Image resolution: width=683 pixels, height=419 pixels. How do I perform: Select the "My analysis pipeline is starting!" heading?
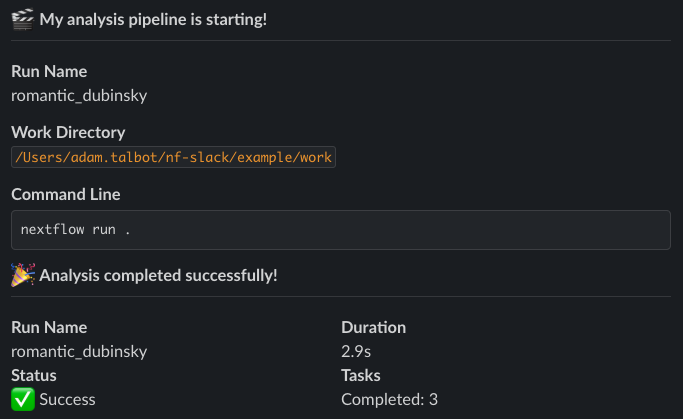[x=153, y=19]
